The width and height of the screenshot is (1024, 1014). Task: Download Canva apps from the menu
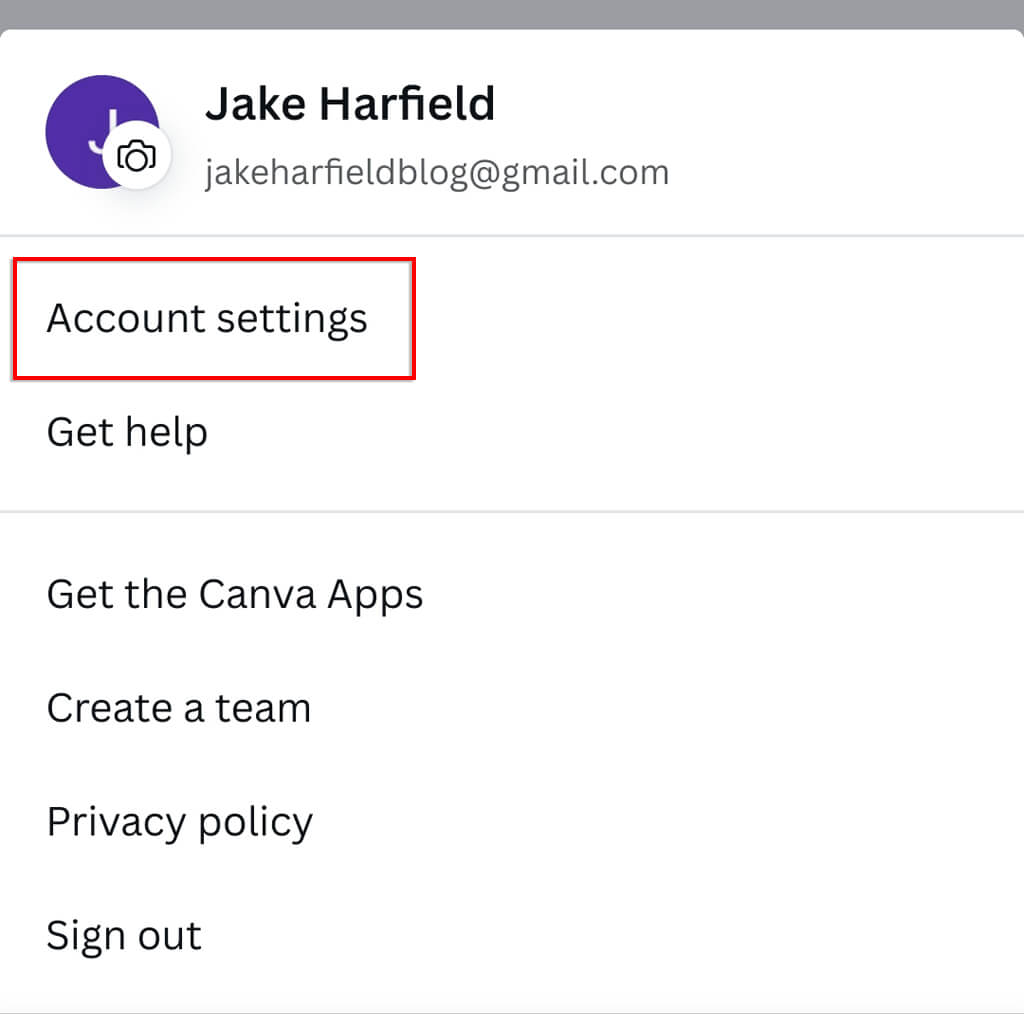[x=235, y=595]
